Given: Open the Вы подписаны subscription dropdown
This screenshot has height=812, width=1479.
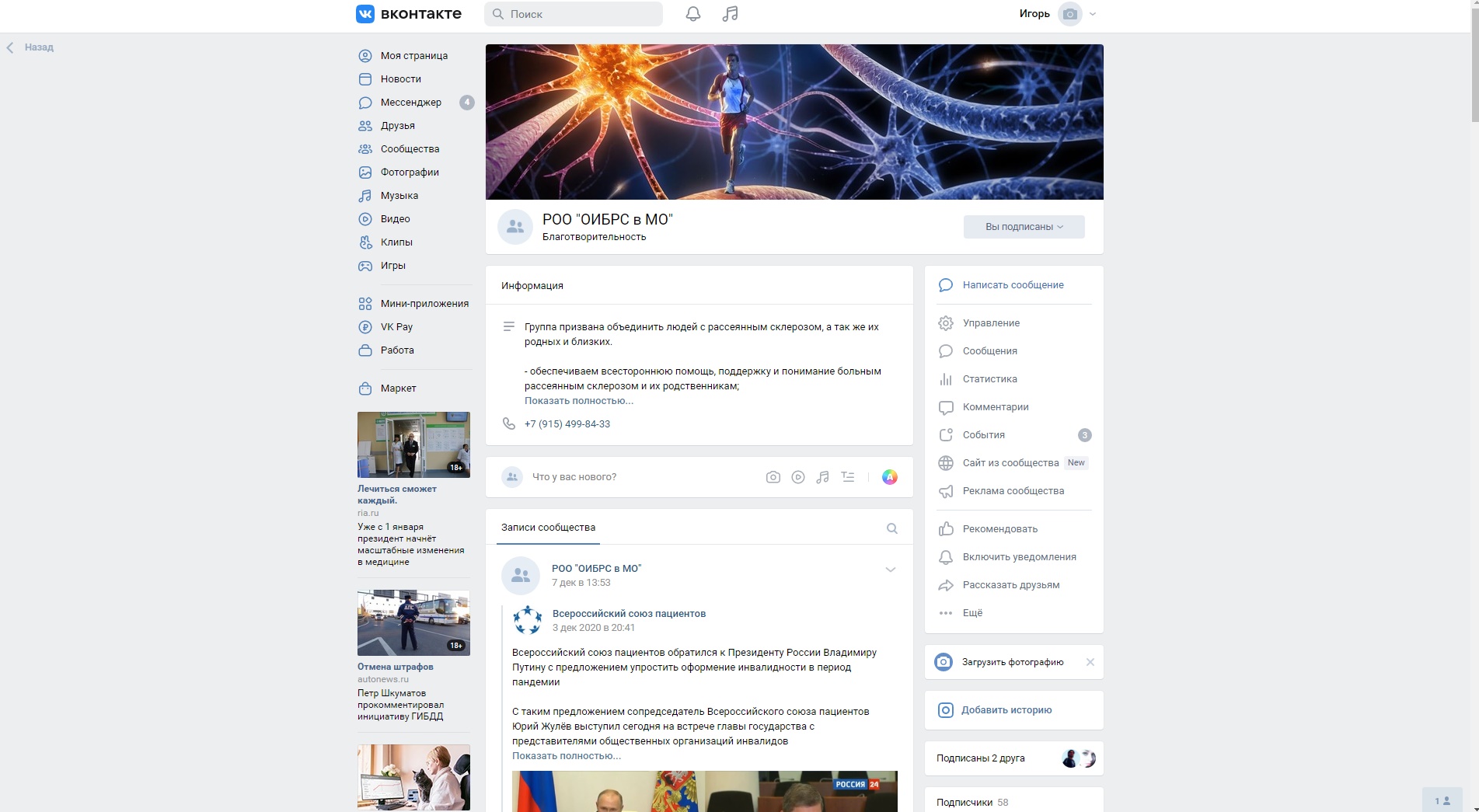Looking at the screenshot, I should click(1024, 227).
